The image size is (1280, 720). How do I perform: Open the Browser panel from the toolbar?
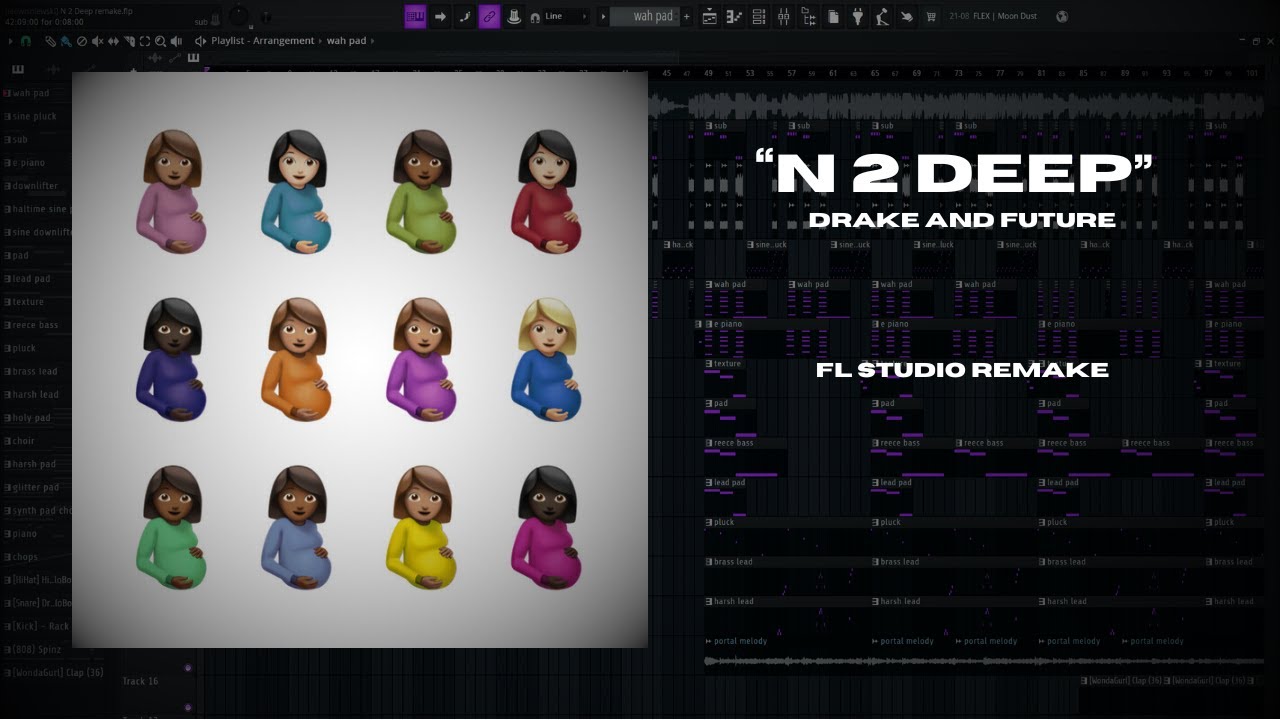[808, 16]
